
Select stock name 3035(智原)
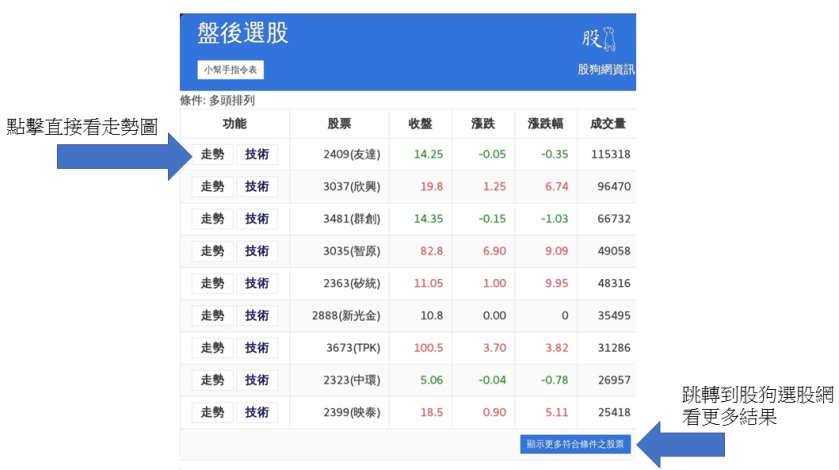click(x=352, y=251)
